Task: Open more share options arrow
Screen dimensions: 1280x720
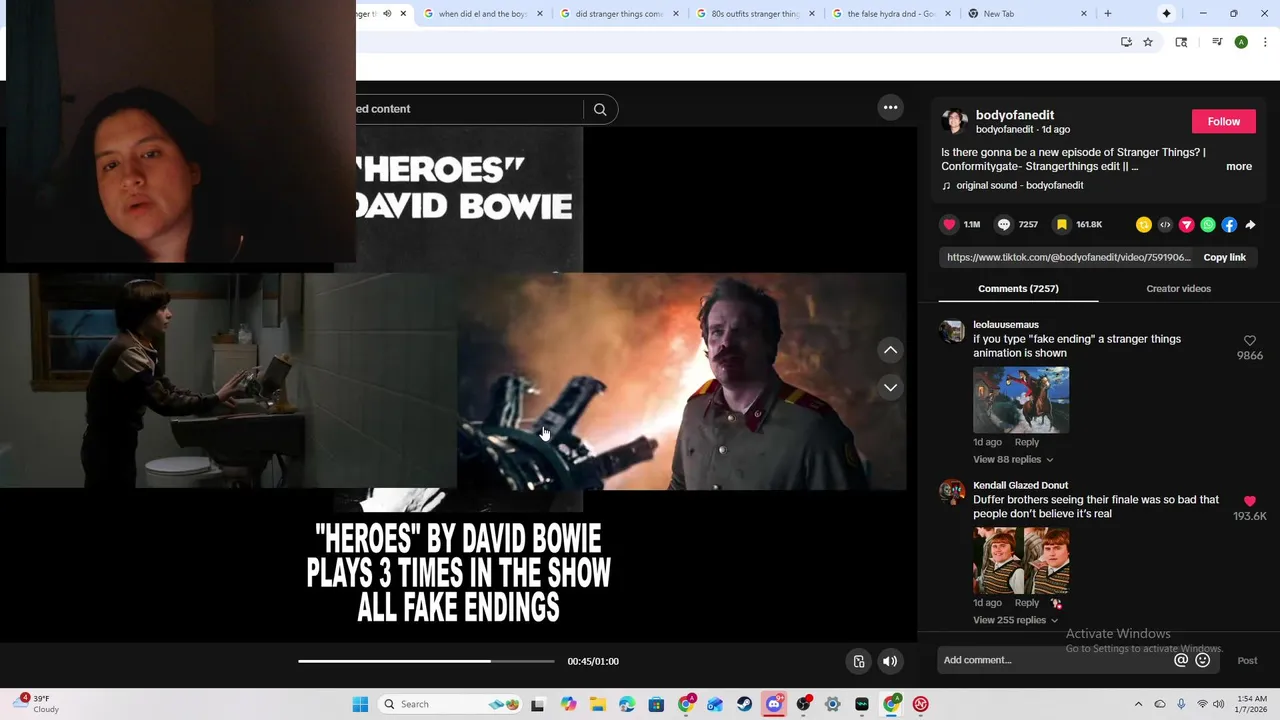Action: point(1250,225)
